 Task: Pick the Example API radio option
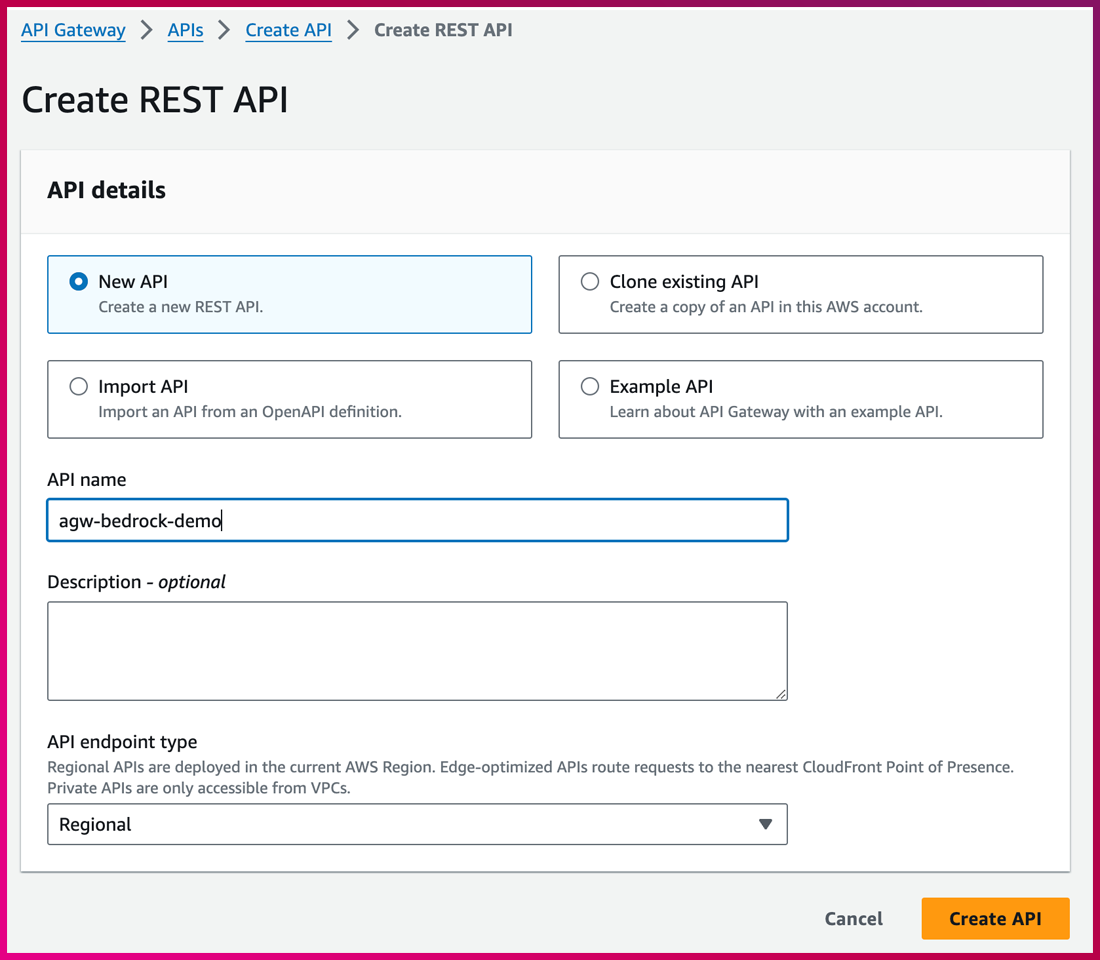(590, 386)
